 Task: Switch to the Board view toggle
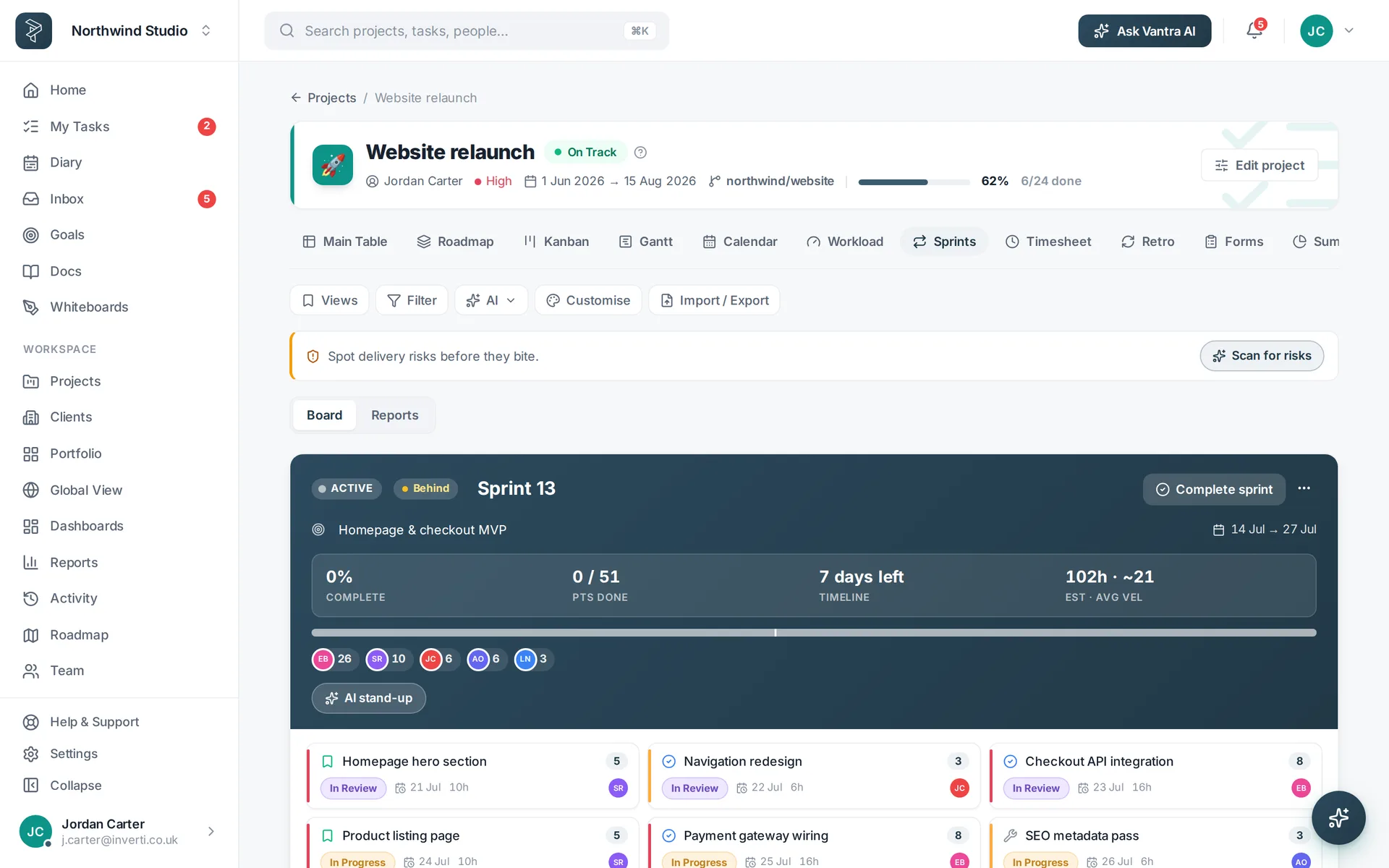pos(324,415)
